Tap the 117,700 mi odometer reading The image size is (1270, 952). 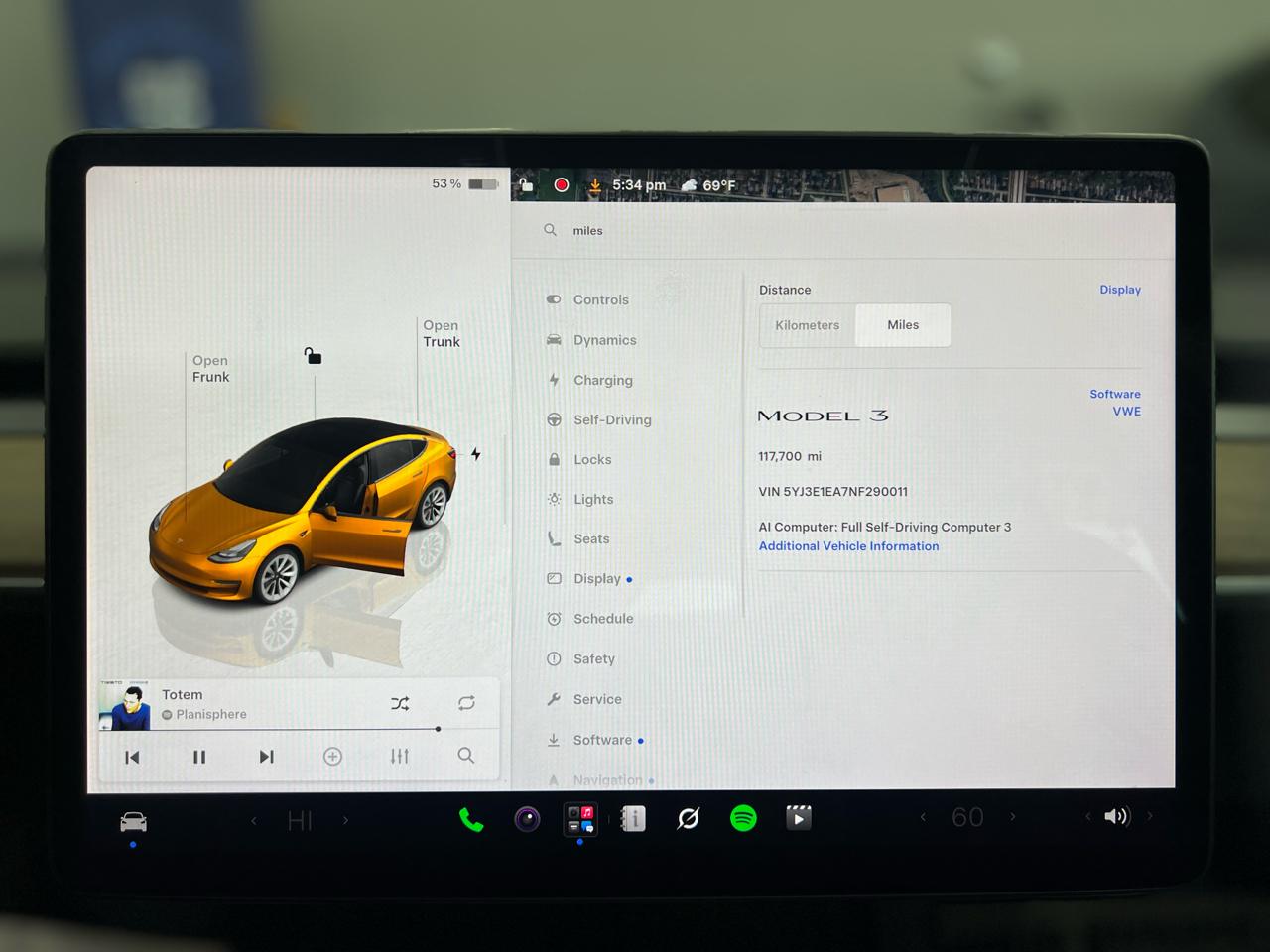[790, 457]
